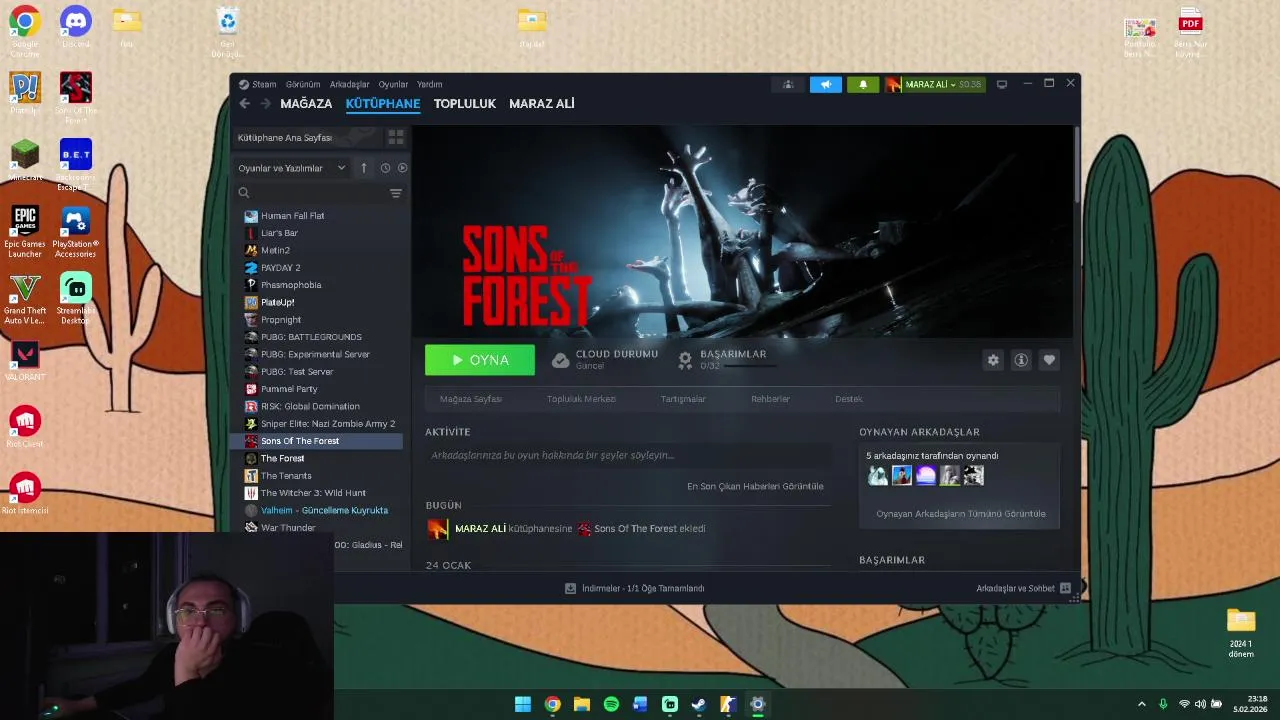Open the Arkadaşlar ve Sohbet chat icon
The width and height of the screenshot is (1280, 720).
pos(1065,588)
